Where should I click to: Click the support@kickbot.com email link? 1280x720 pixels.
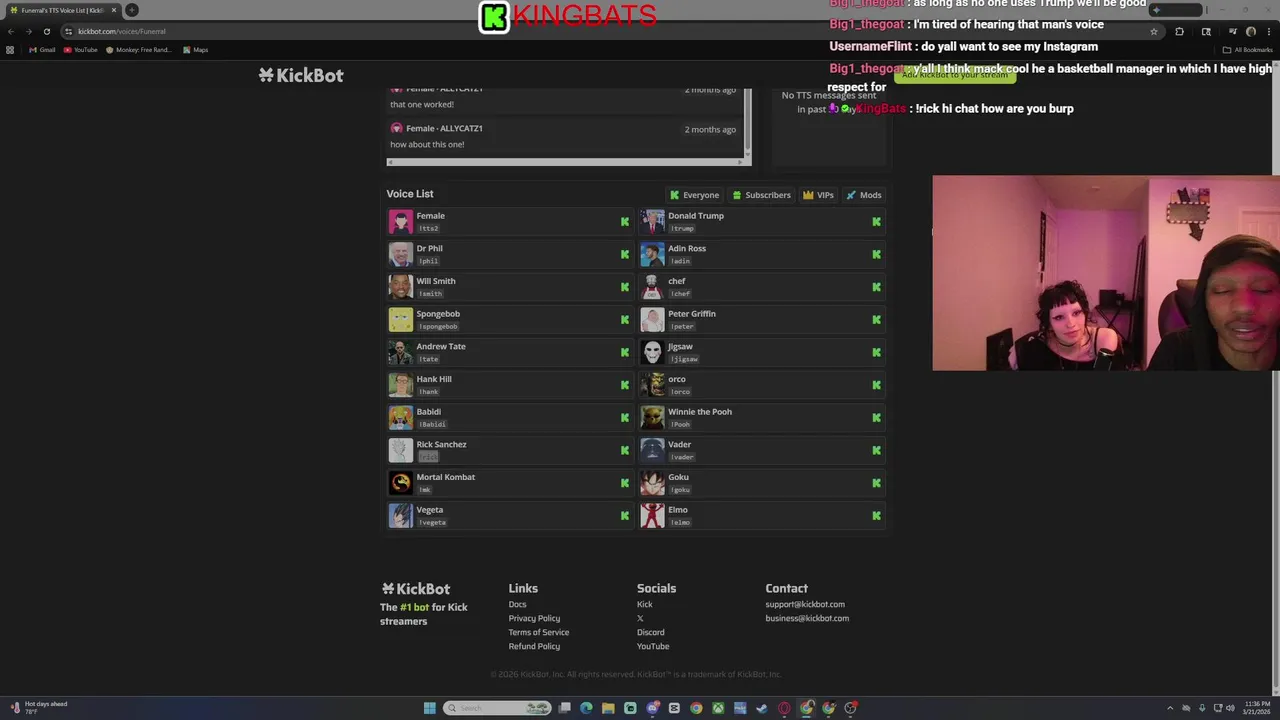coord(805,604)
